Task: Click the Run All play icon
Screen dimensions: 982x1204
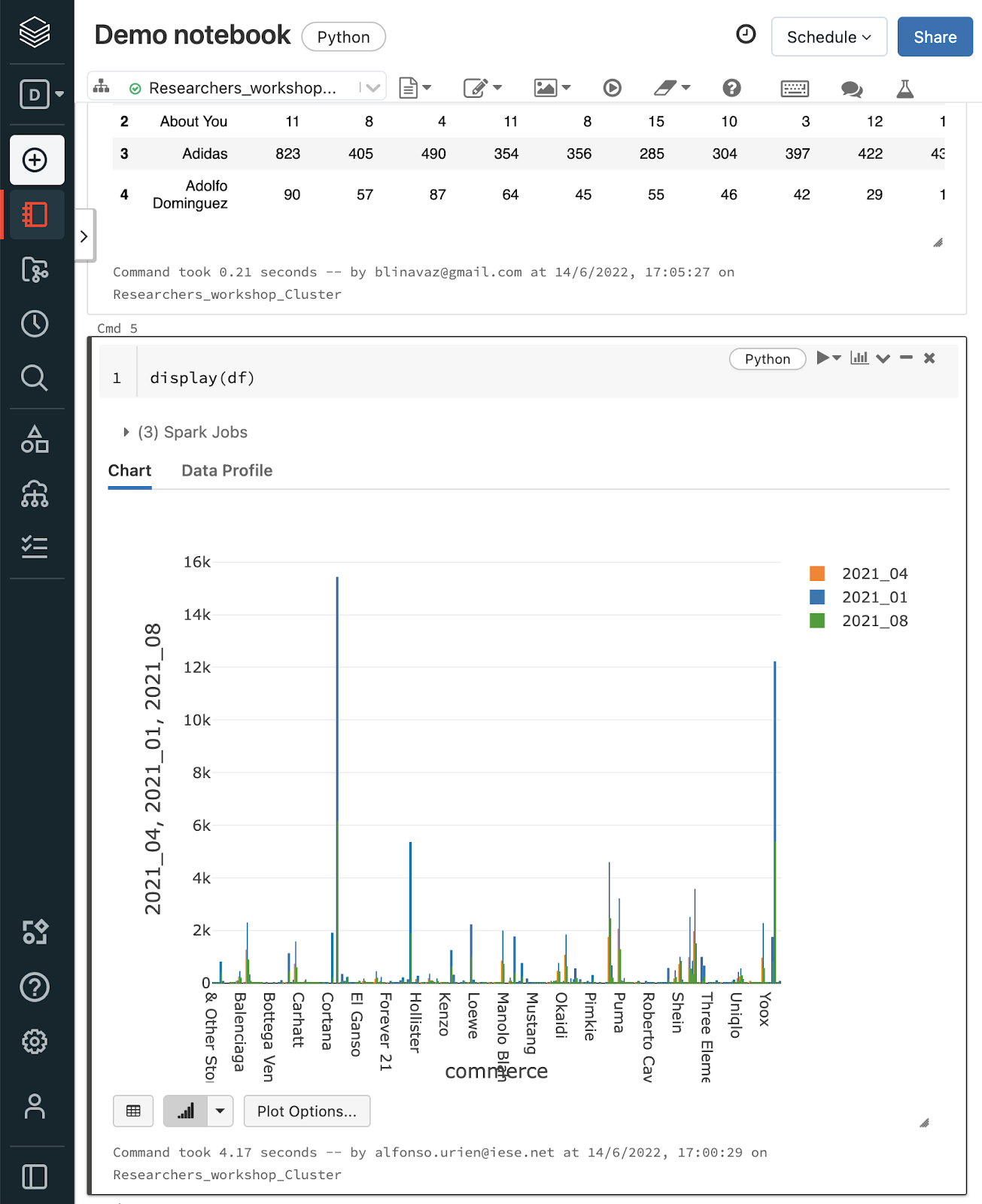Action: [612, 89]
